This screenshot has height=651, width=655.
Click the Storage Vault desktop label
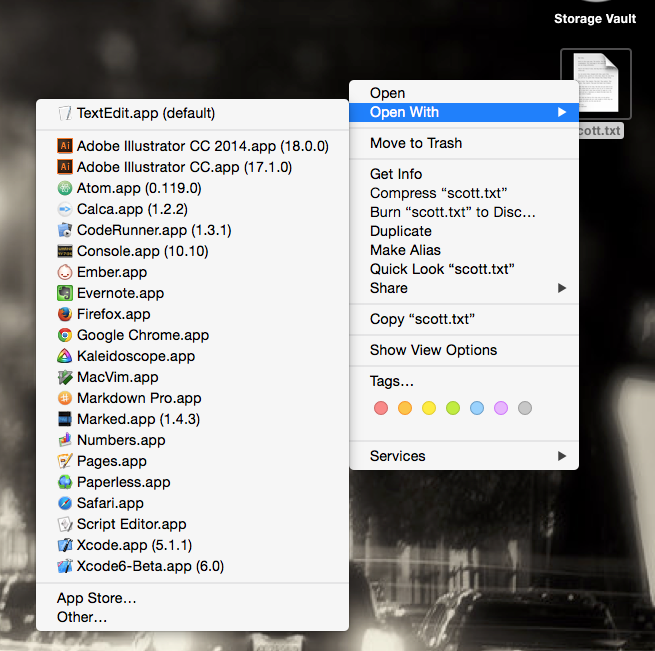coord(595,19)
